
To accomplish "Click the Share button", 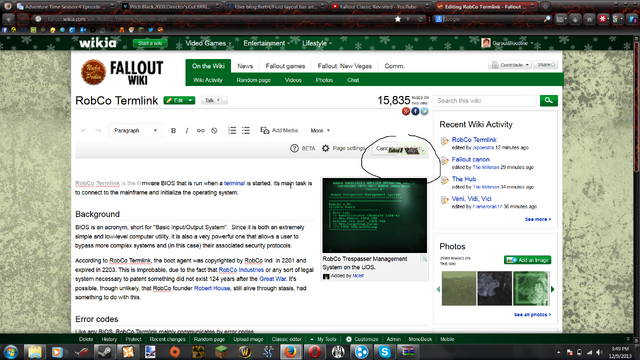I will click(x=545, y=65).
